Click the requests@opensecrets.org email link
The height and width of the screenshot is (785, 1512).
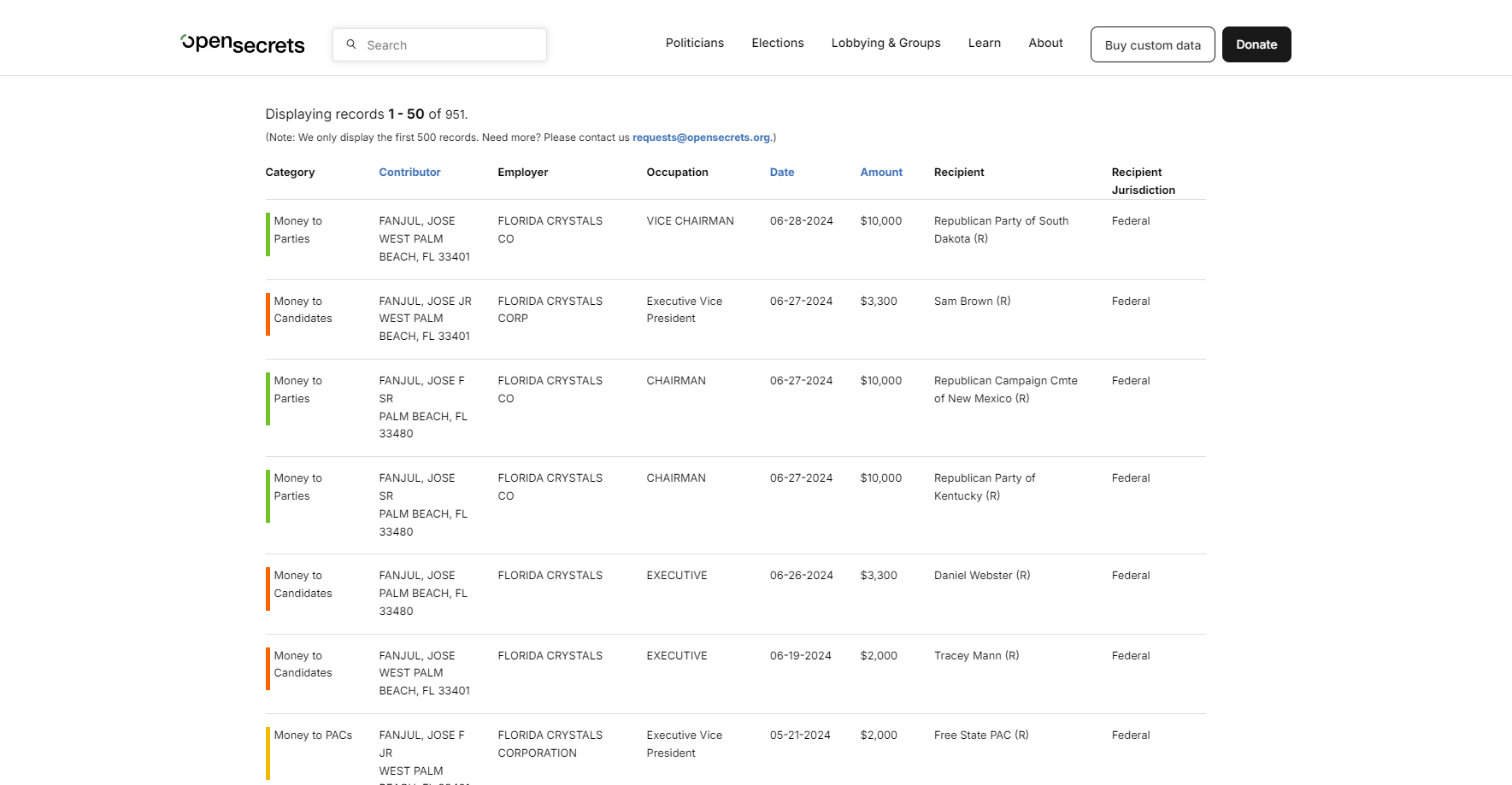[701, 138]
